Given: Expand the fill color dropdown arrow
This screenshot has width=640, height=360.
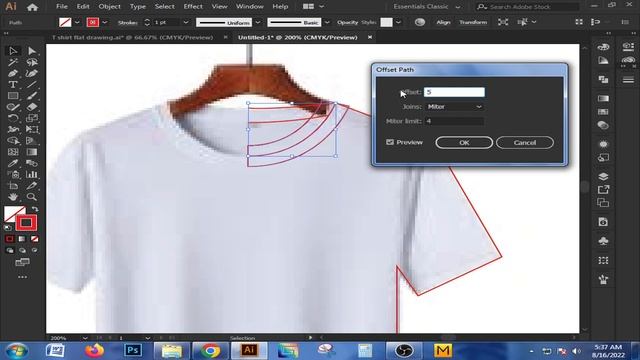Looking at the screenshot, I should coord(77,22).
